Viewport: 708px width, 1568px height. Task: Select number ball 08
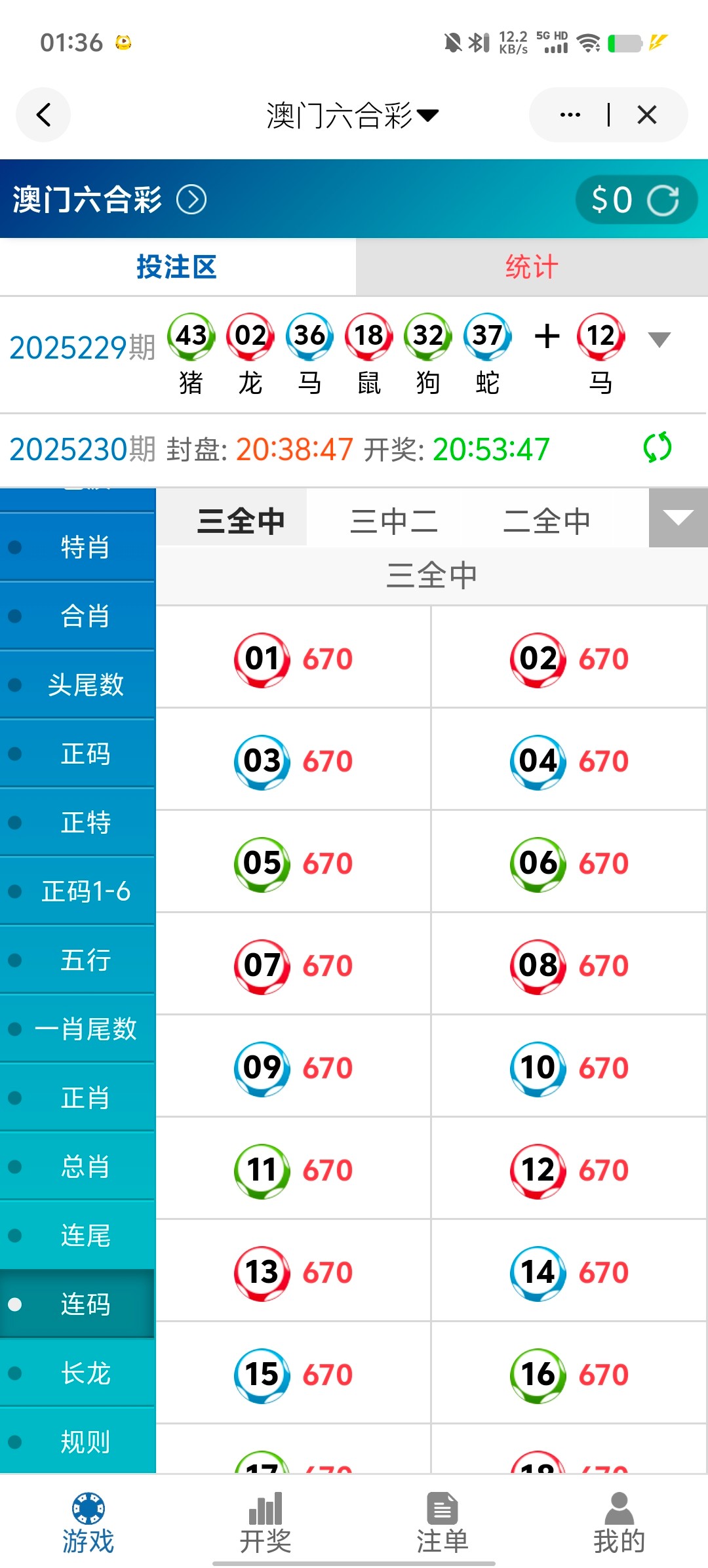(538, 966)
